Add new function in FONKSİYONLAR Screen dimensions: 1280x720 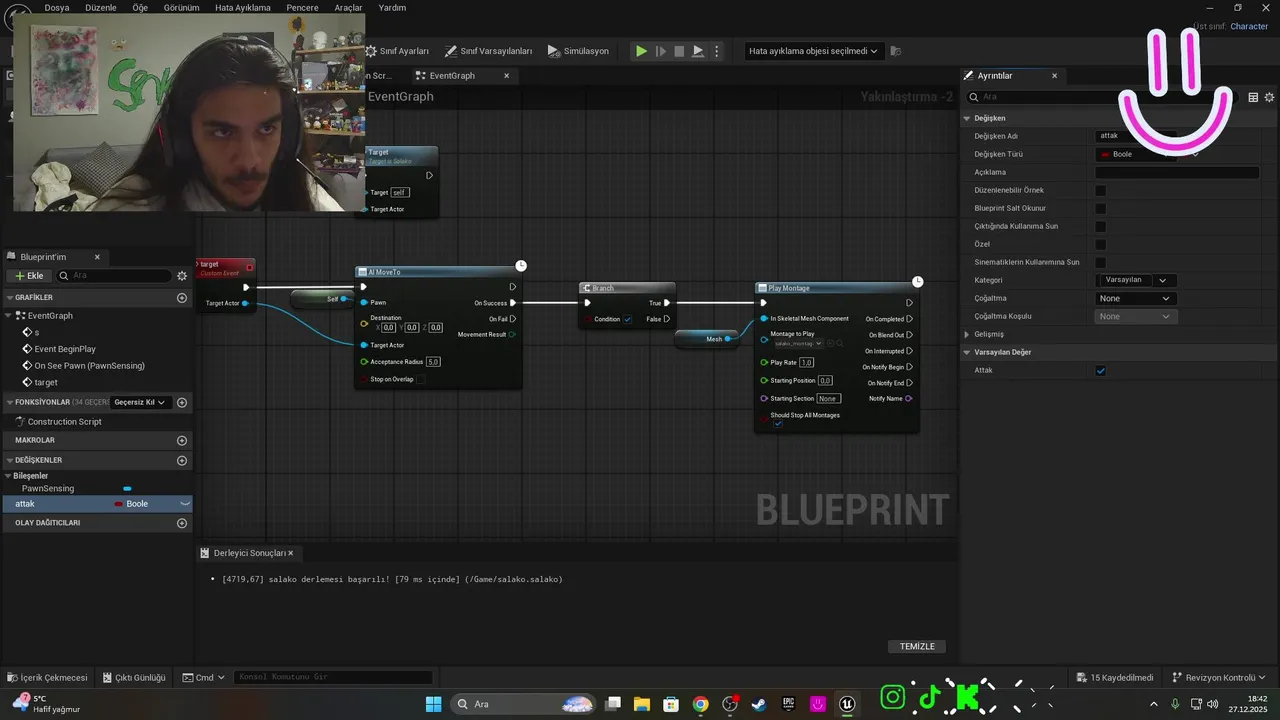pos(182,402)
